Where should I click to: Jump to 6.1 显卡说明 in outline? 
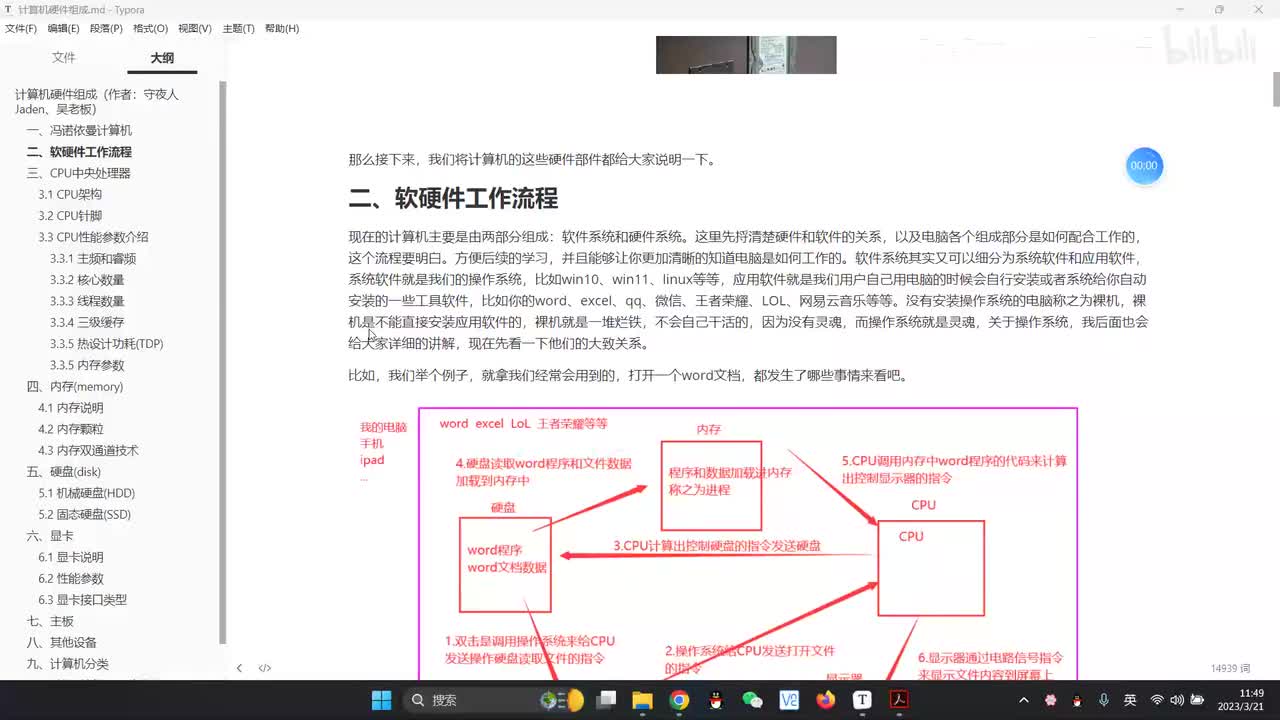(x=71, y=557)
